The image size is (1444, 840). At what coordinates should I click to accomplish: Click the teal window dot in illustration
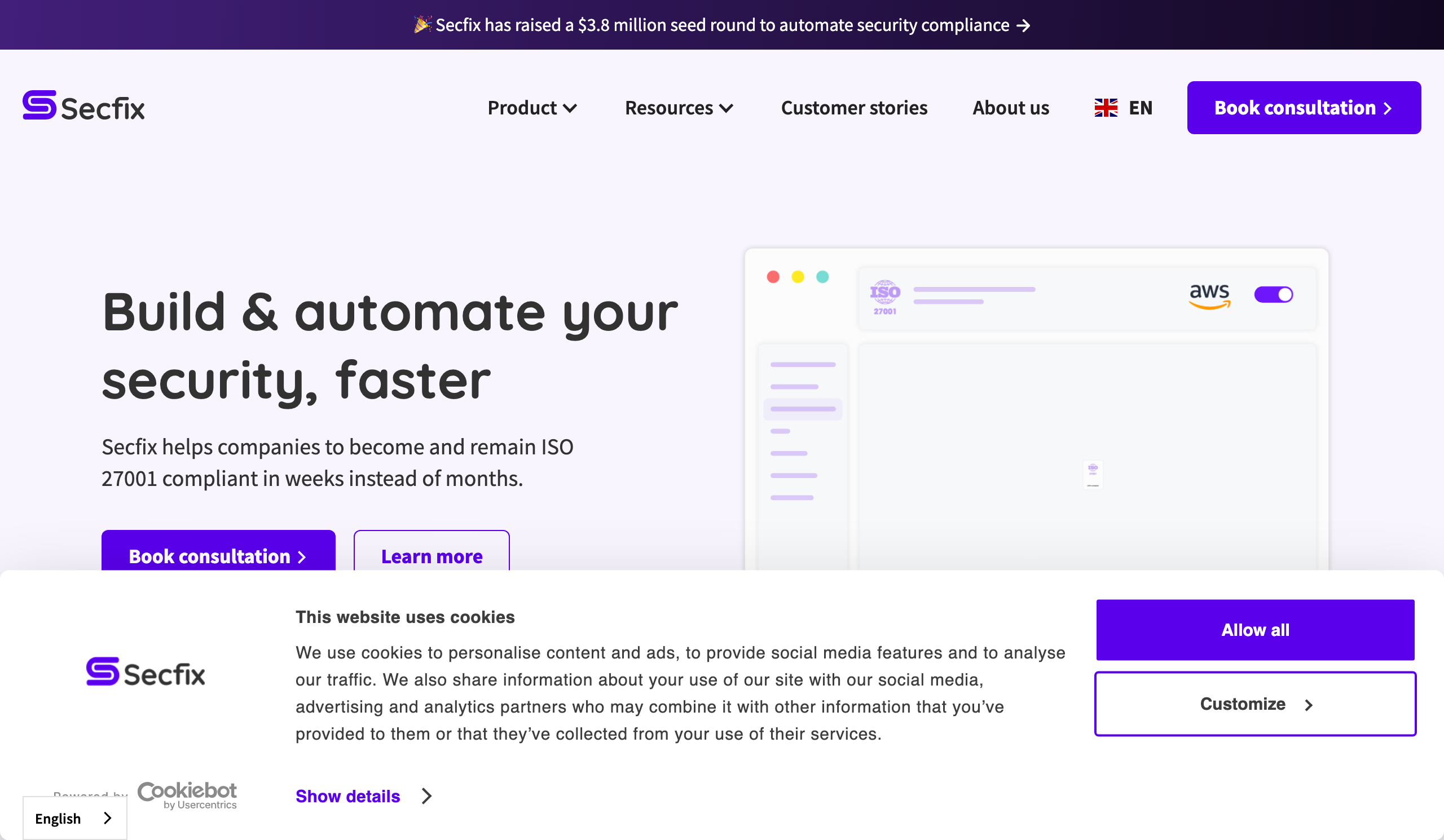[822, 277]
